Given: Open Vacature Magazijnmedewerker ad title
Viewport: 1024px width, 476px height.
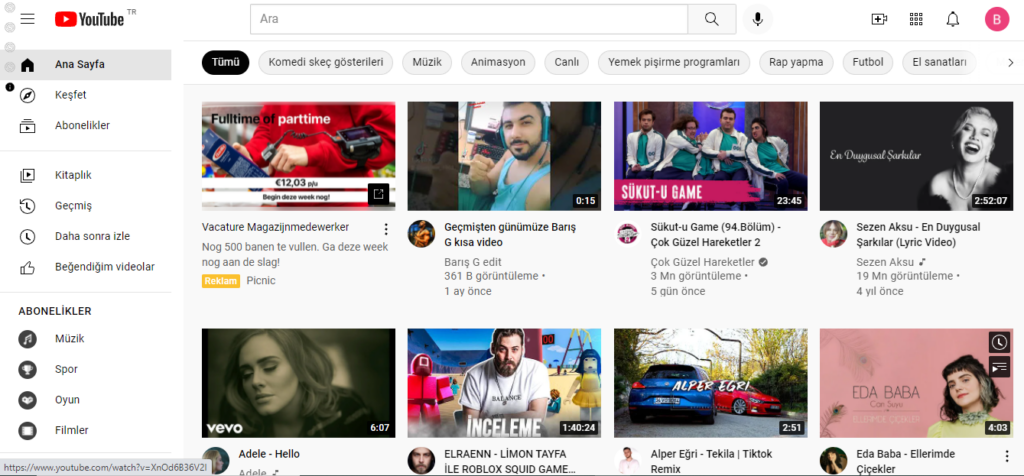Looking at the screenshot, I should (x=276, y=227).
